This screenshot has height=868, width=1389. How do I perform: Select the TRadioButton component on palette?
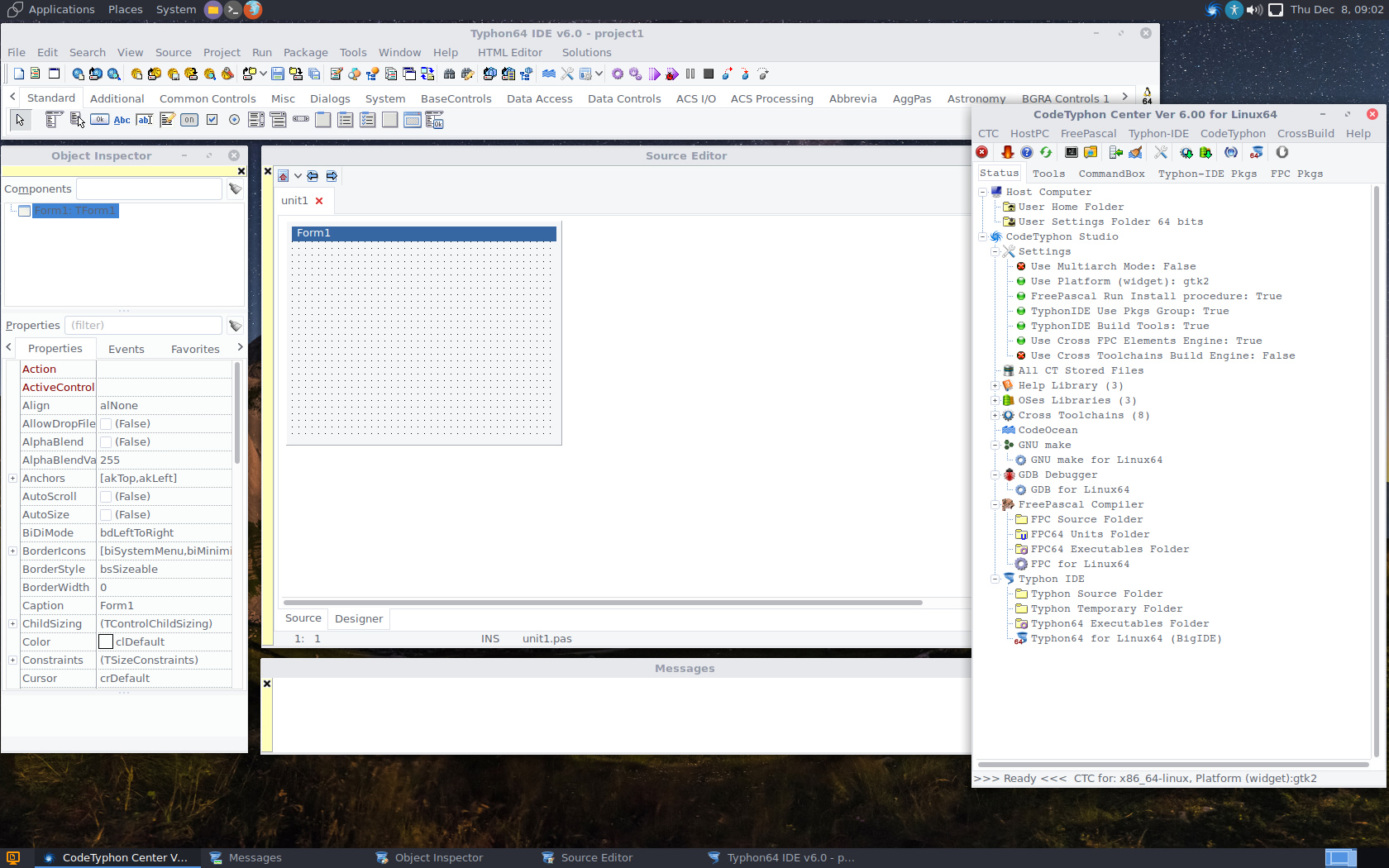coord(234,120)
